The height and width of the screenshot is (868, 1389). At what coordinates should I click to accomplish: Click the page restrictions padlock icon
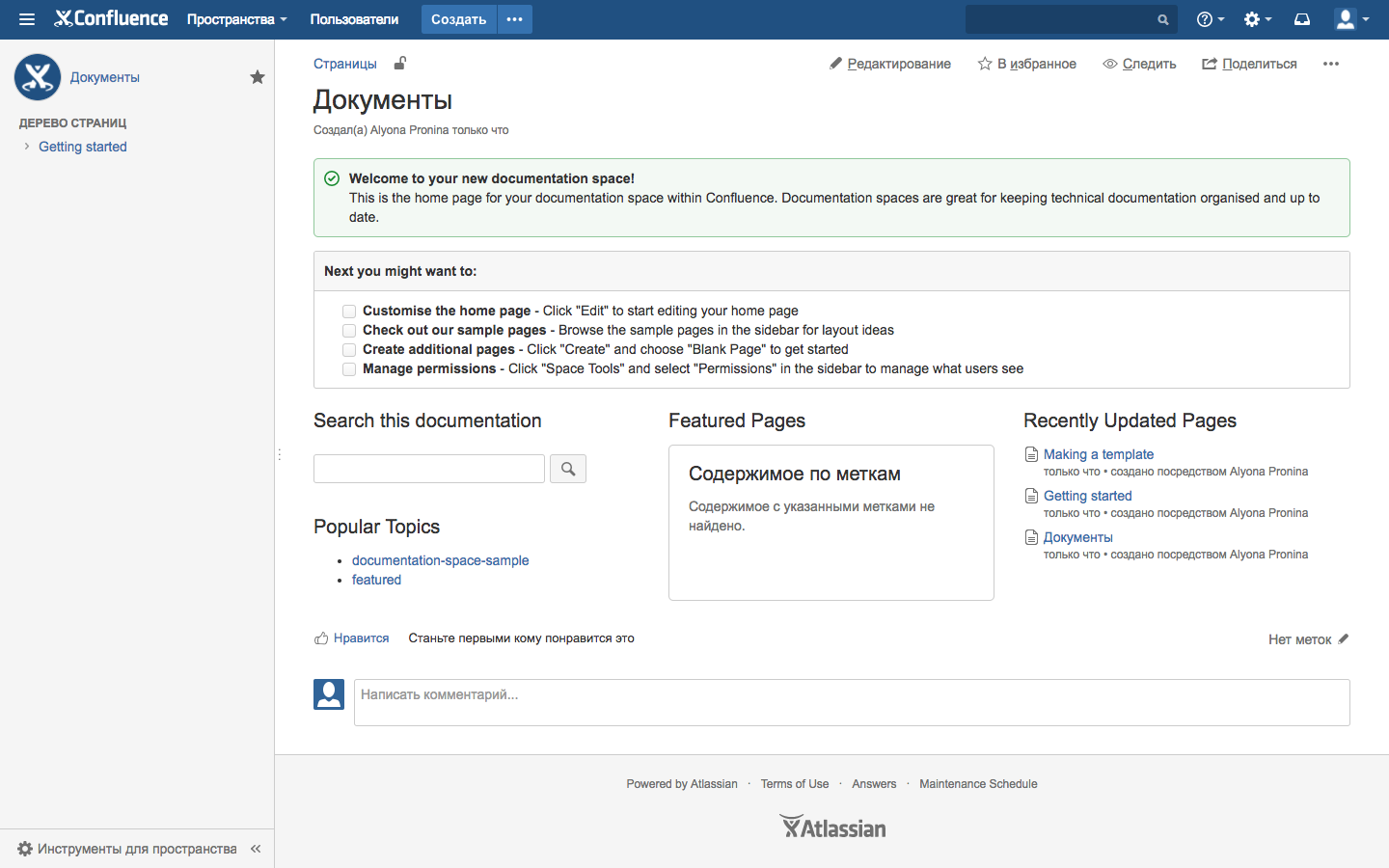[x=400, y=64]
